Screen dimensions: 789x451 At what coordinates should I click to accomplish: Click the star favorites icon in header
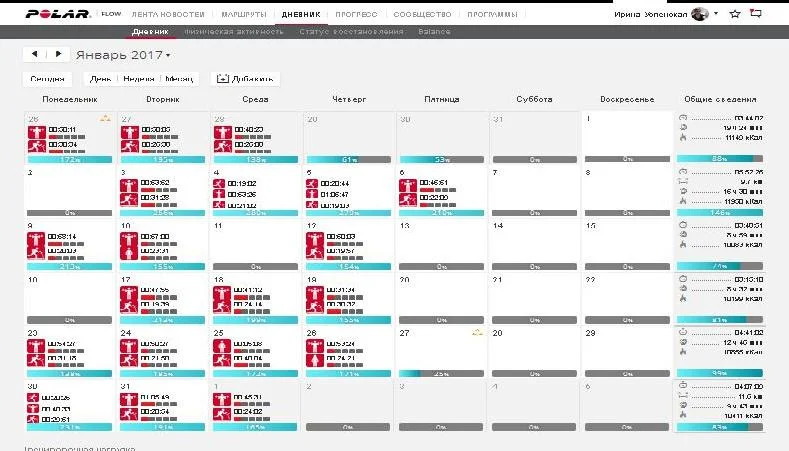click(735, 14)
